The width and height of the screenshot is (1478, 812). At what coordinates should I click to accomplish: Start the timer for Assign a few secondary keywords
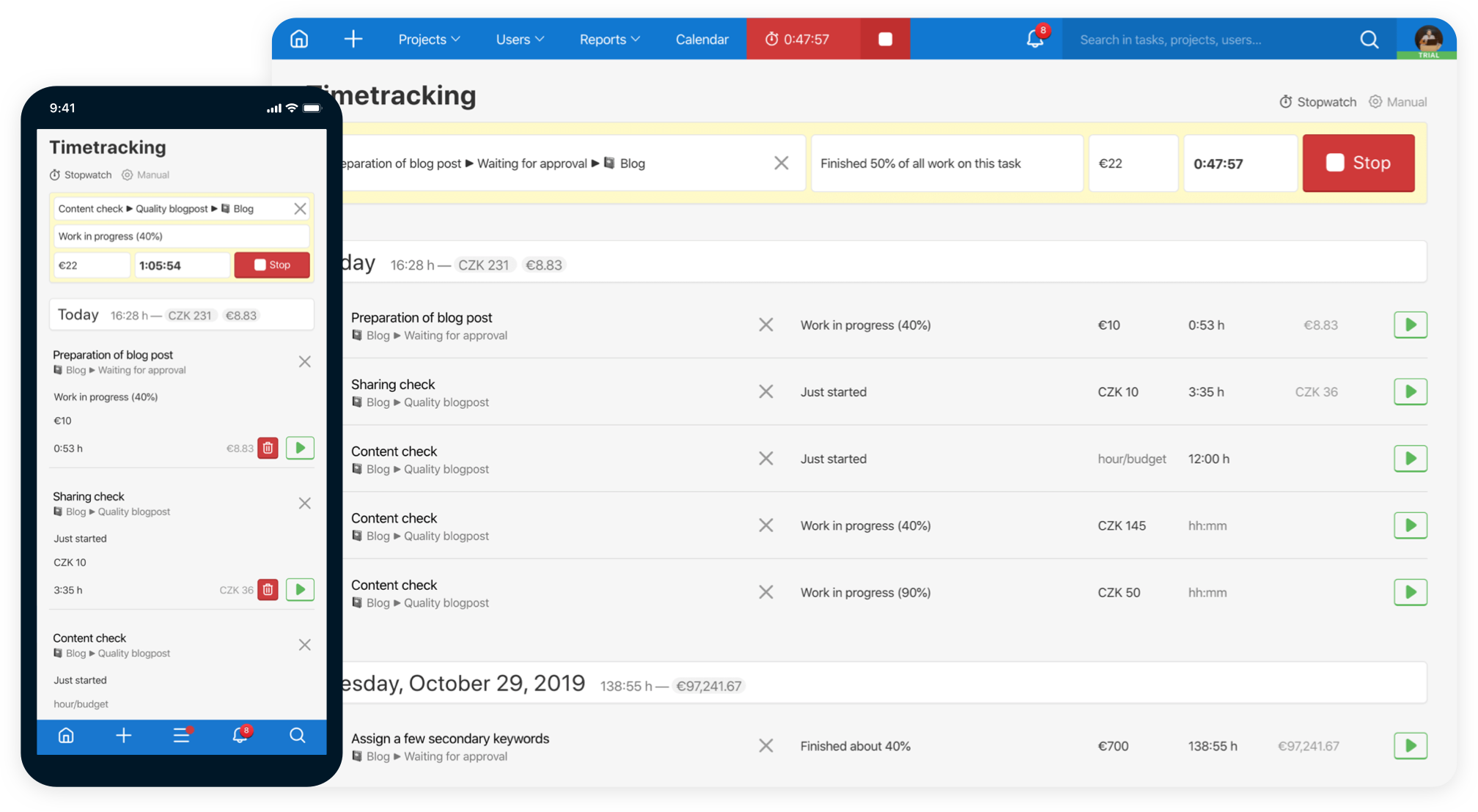coord(1411,745)
